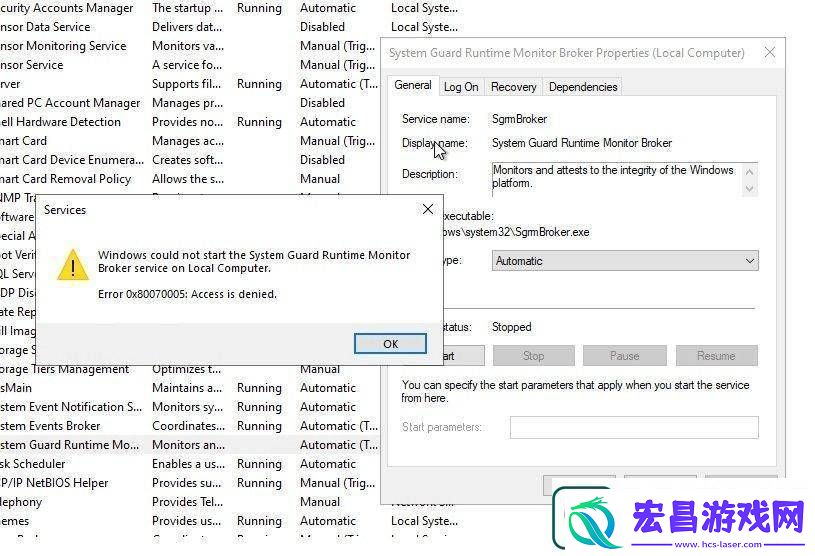Click the 'Supports fil...' description cell
Viewport: 815px width, 556px height.
pyautogui.click(x=187, y=84)
